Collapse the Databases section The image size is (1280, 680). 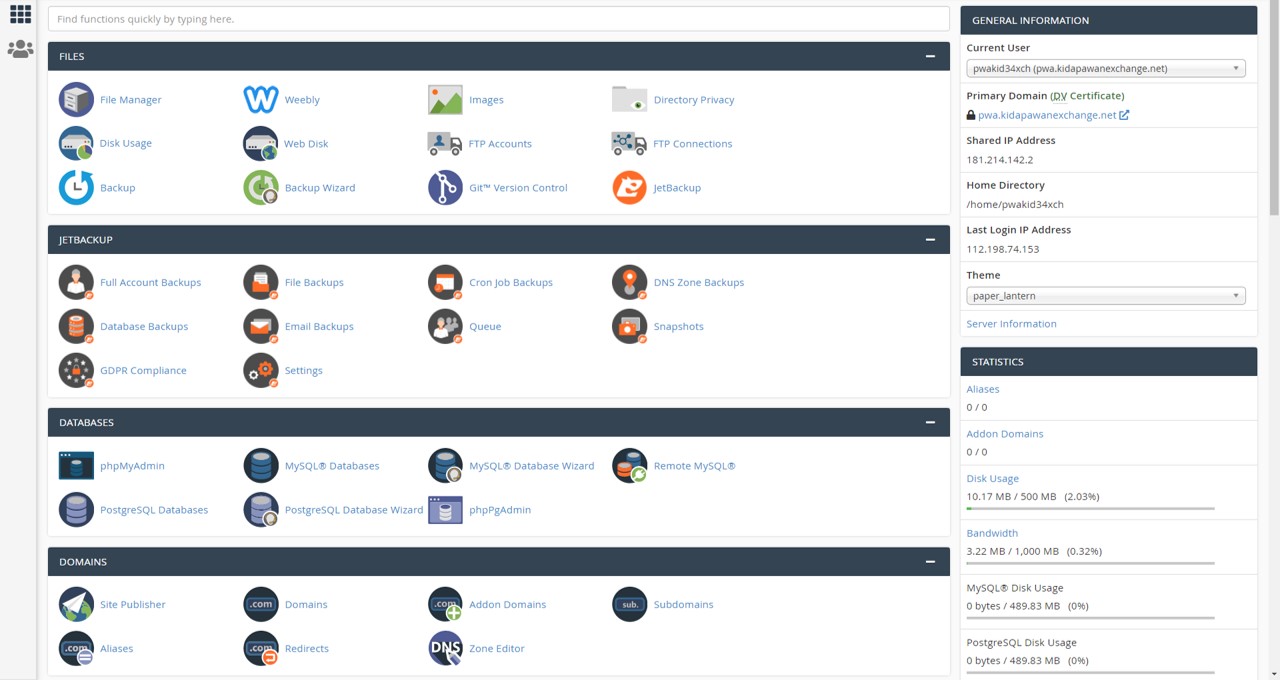click(x=930, y=423)
